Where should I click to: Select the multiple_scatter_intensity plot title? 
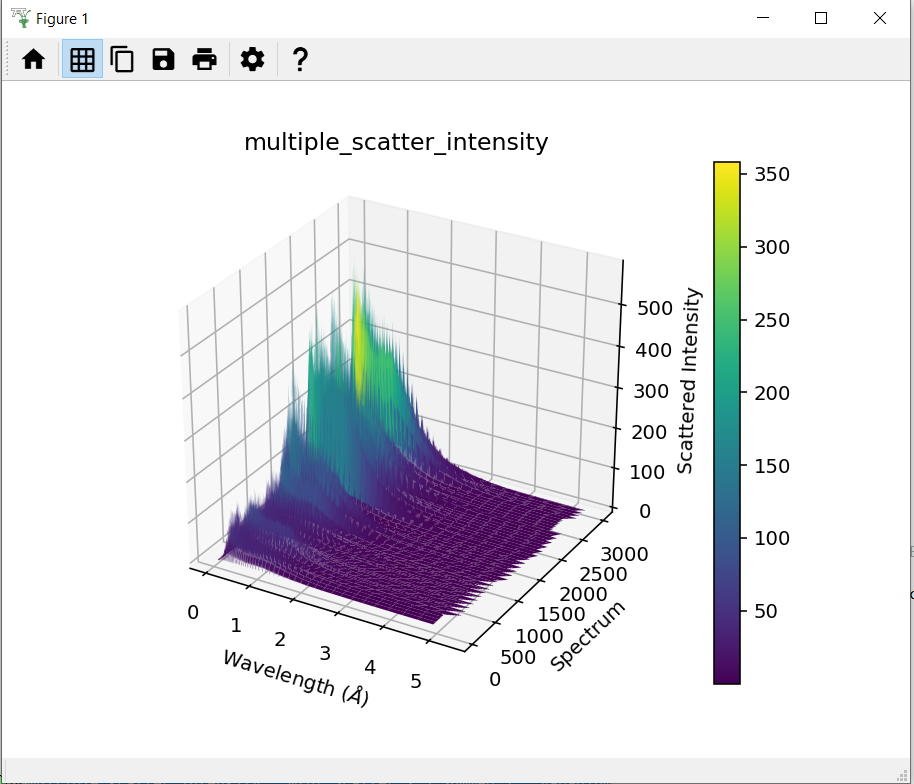tap(396, 143)
